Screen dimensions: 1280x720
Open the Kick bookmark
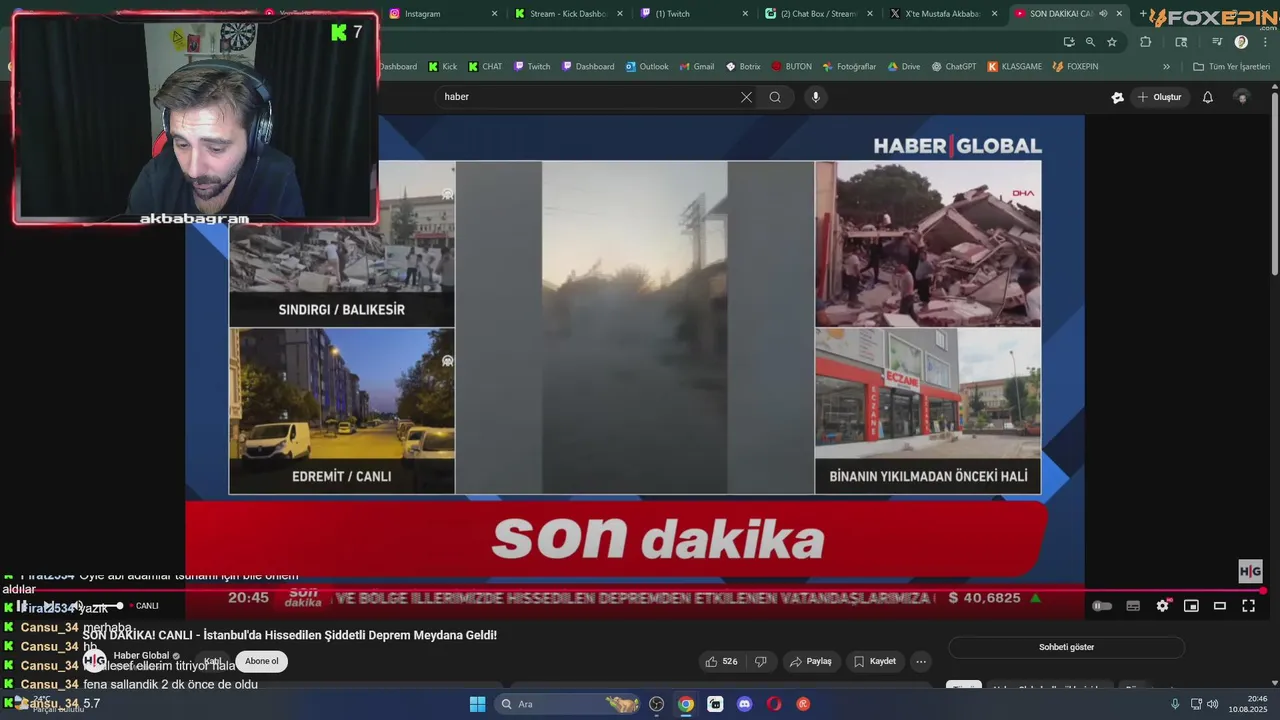442,67
